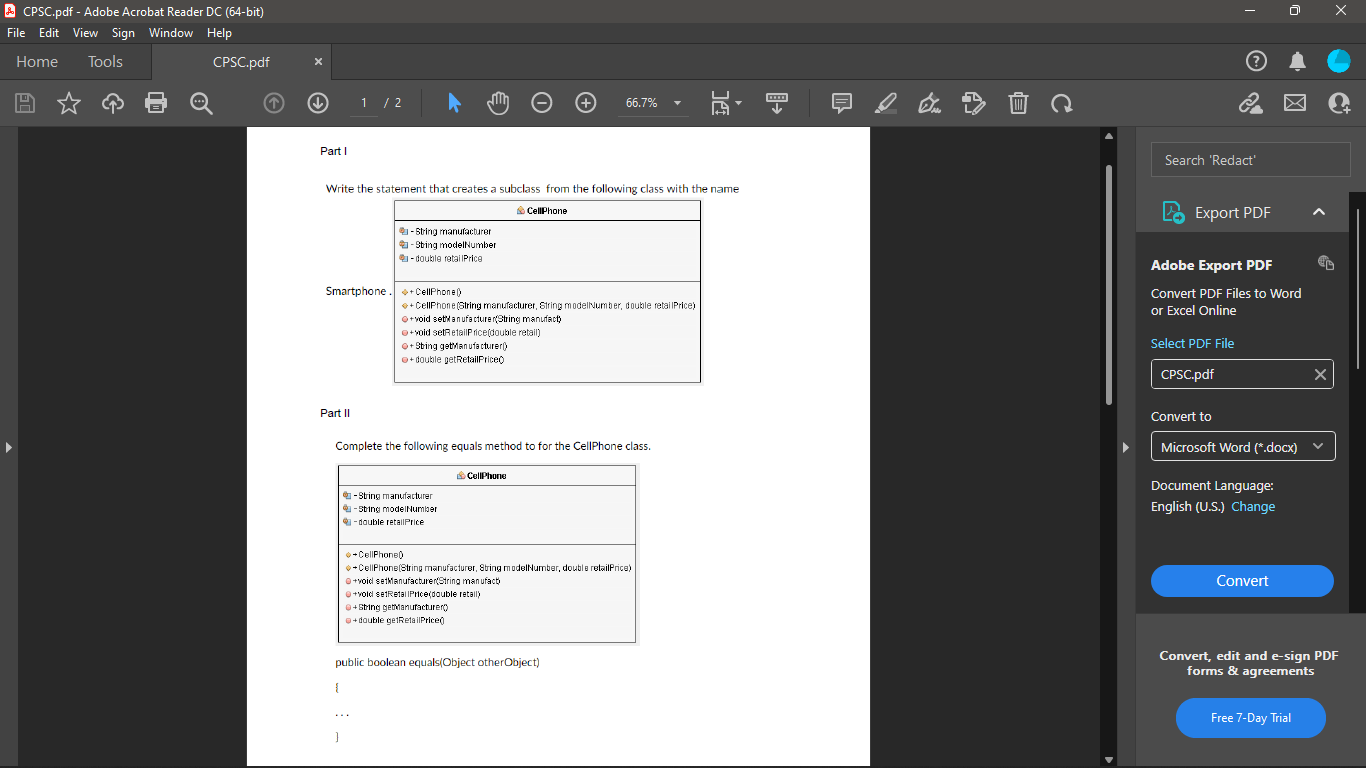Open the email document icon

click(x=1294, y=103)
